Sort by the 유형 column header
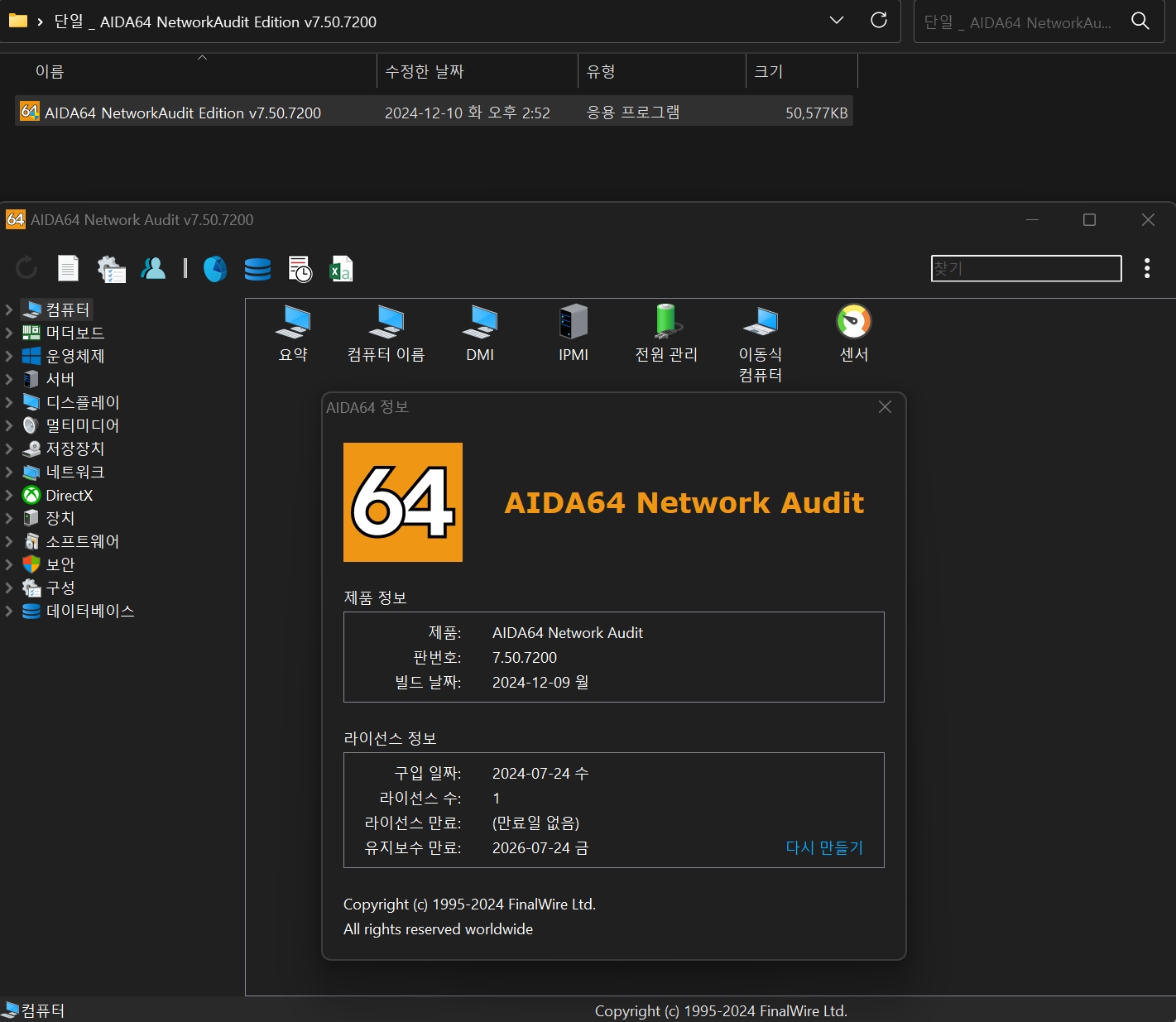The image size is (1176, 1022). [x=662, y=71]
